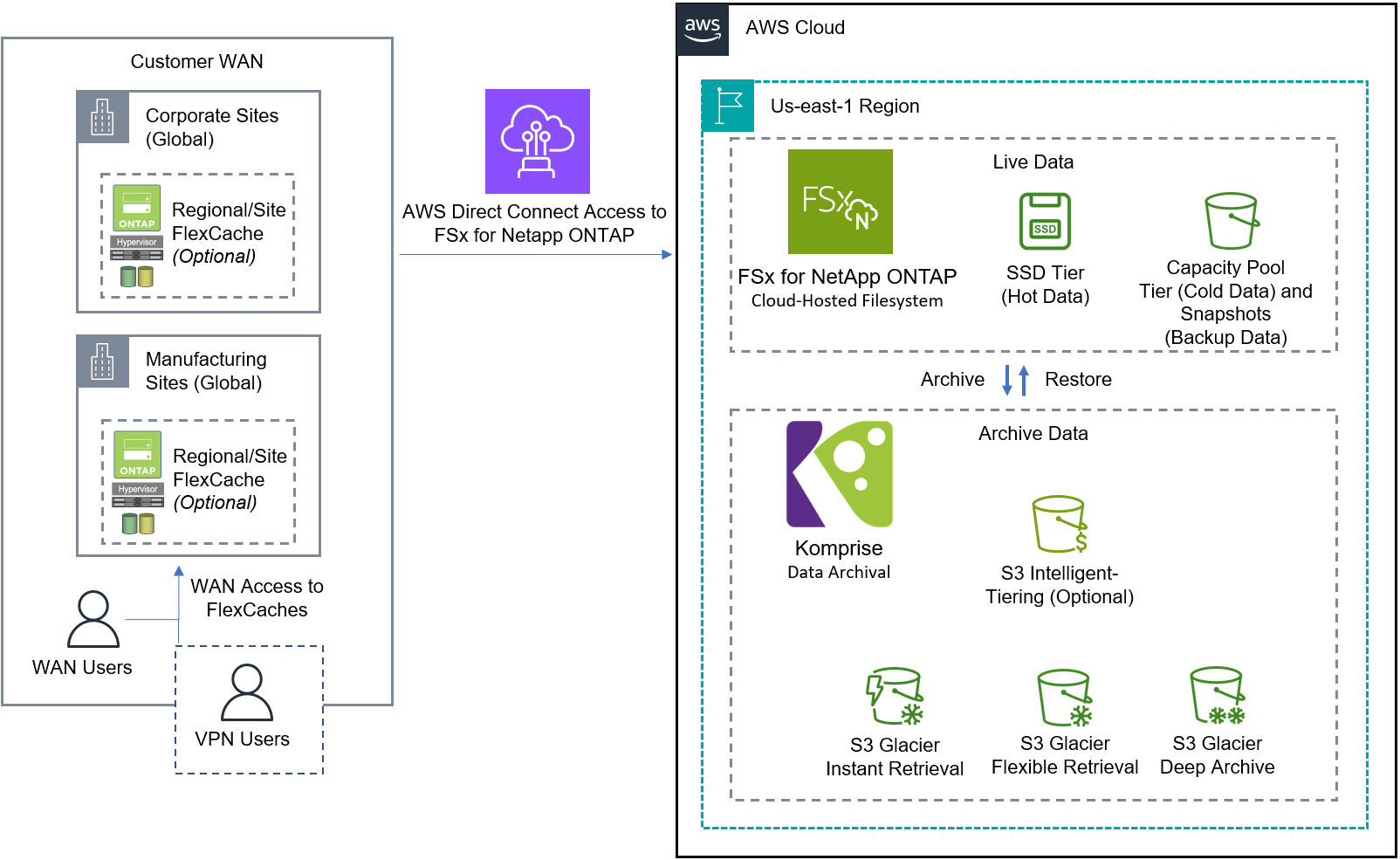Click the Live Data section label
This screenshot has height=860, width=1400.
coord(1033,162)
